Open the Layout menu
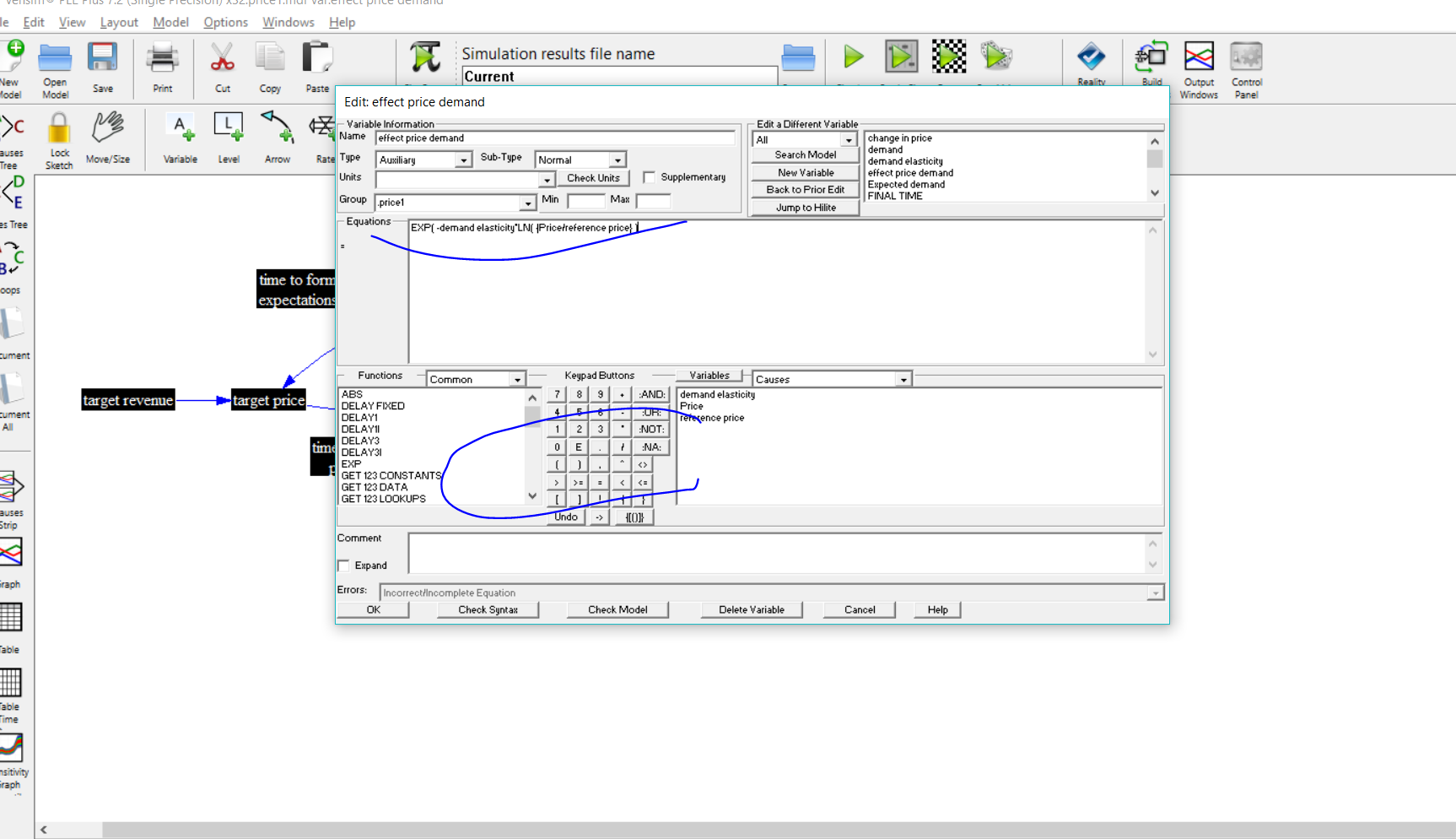 (119, 22)
